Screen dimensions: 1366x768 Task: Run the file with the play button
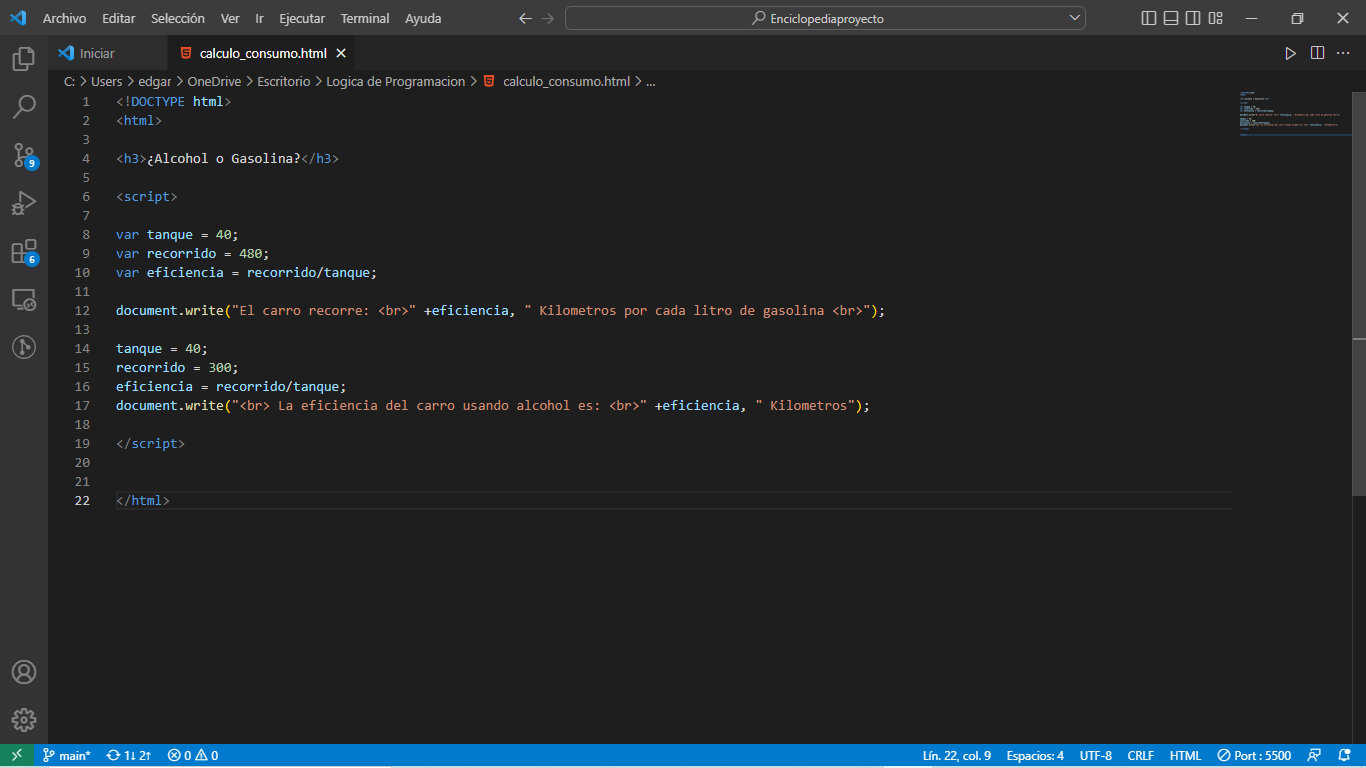pyautogui.click(x=1290, y=53)
